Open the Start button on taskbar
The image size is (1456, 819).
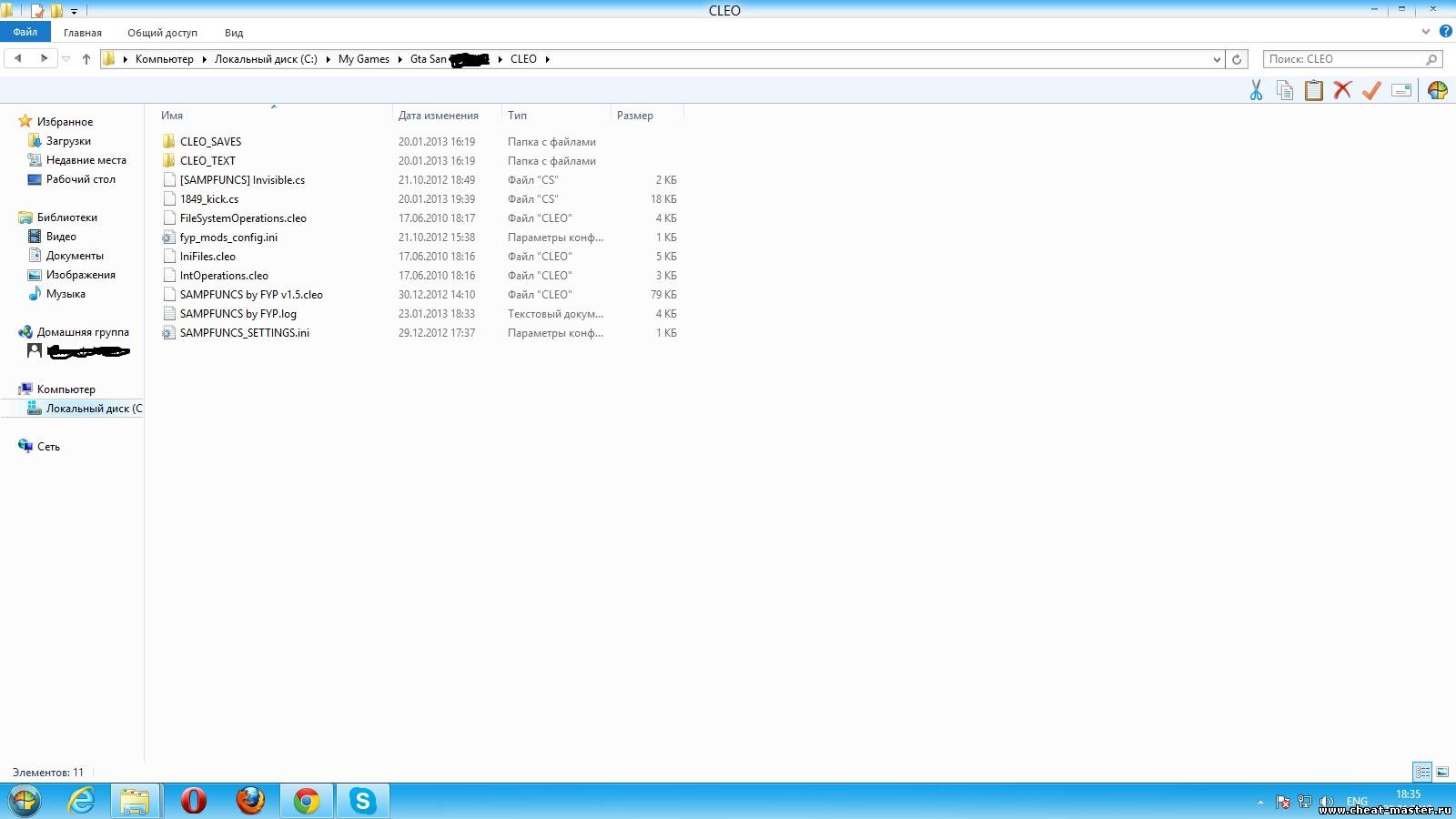[x=25, y=801]
